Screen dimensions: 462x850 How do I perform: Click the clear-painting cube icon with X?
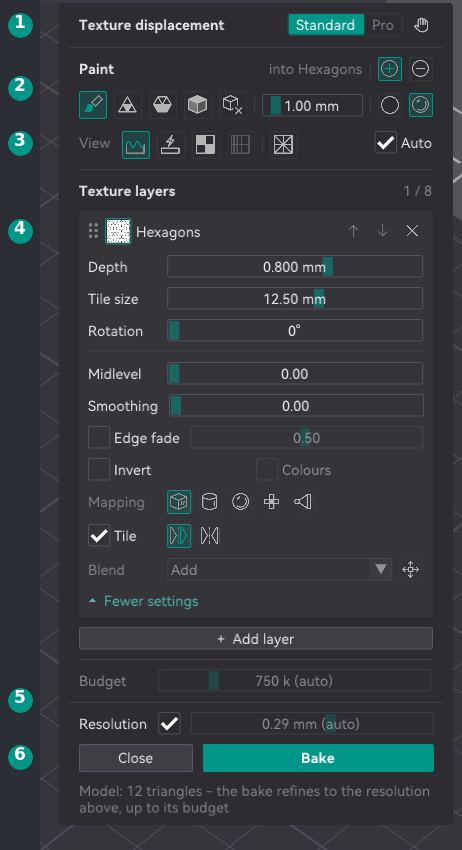click(233, 105)
